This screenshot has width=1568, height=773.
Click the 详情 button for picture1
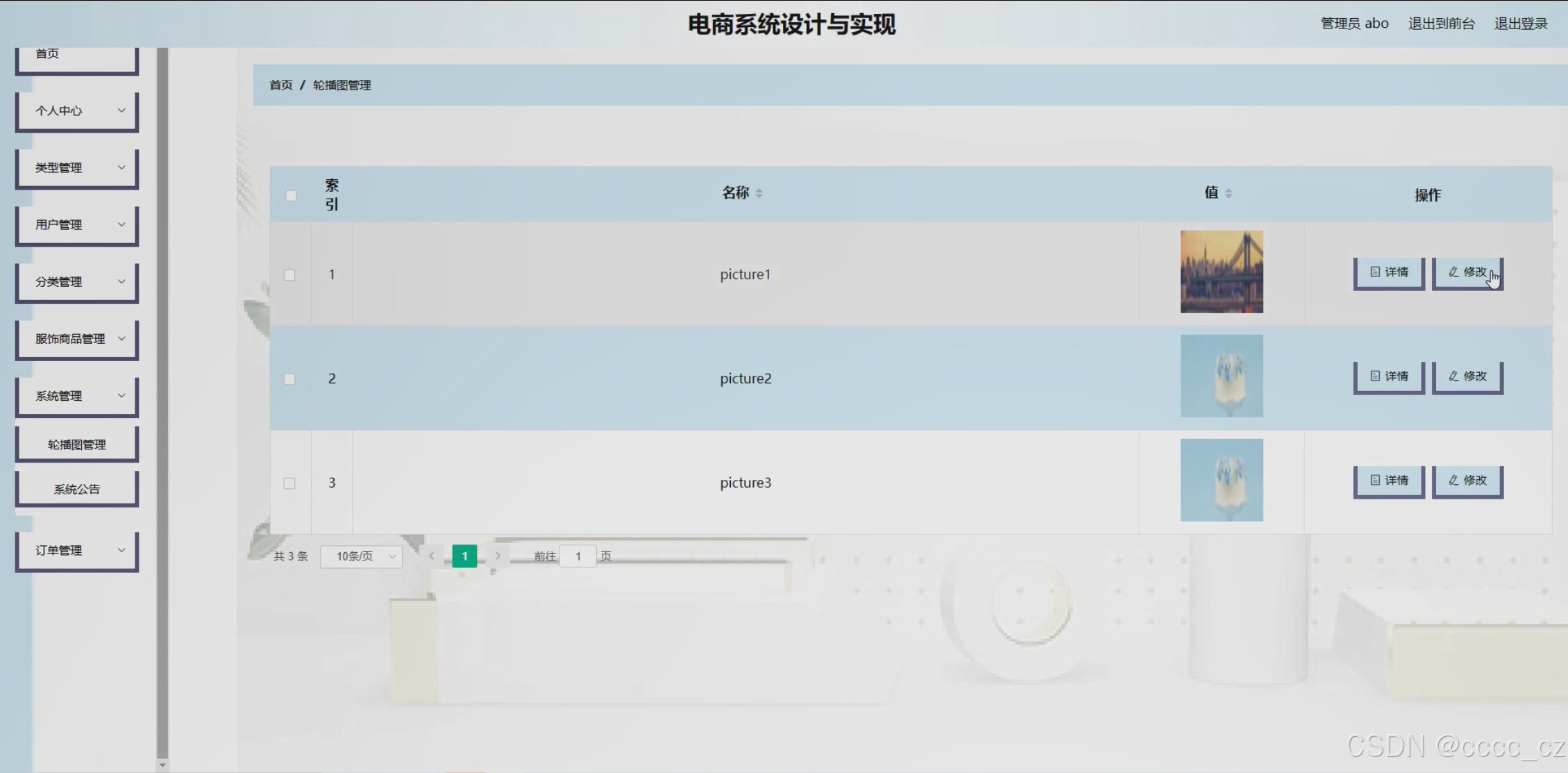click(x=1388, y=272)
